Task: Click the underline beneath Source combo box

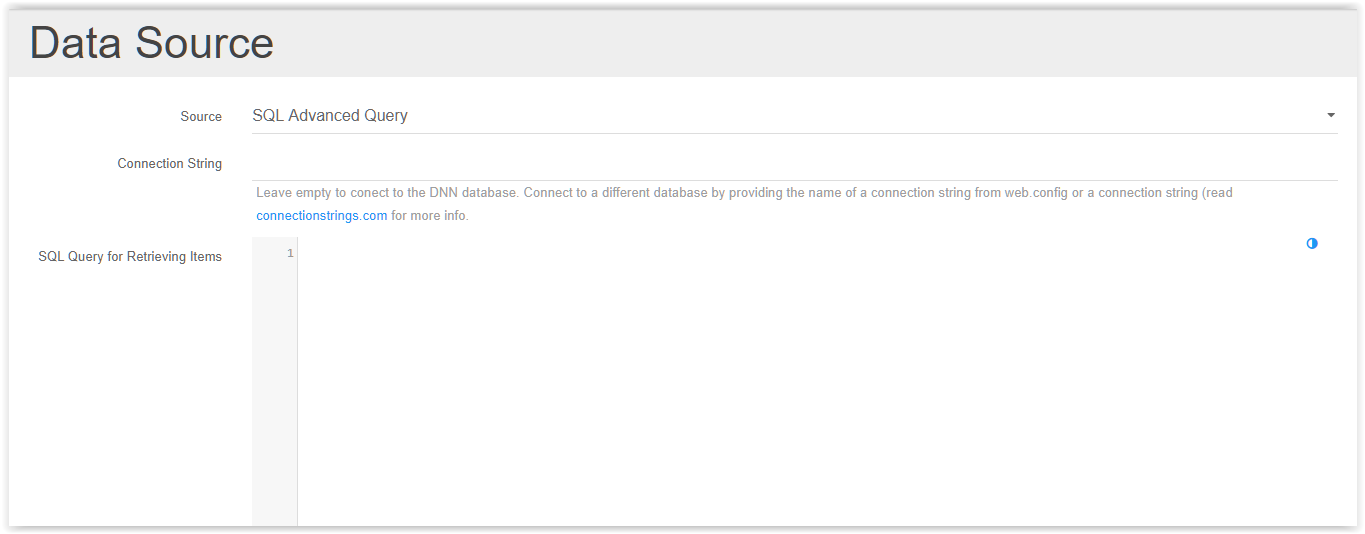Action: click(x=795, y=133)
